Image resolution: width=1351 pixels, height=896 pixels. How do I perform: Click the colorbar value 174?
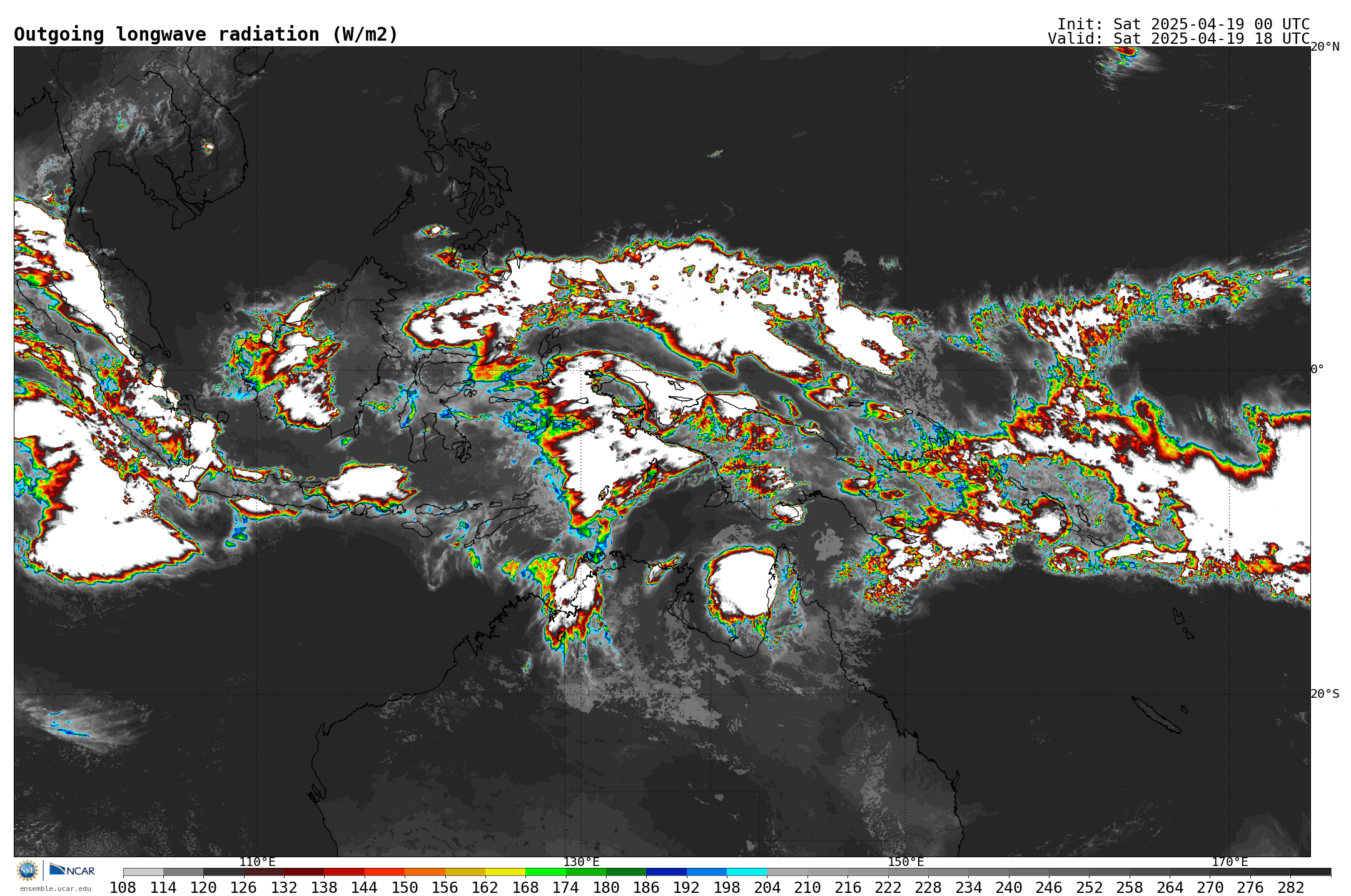coord(565,888)
